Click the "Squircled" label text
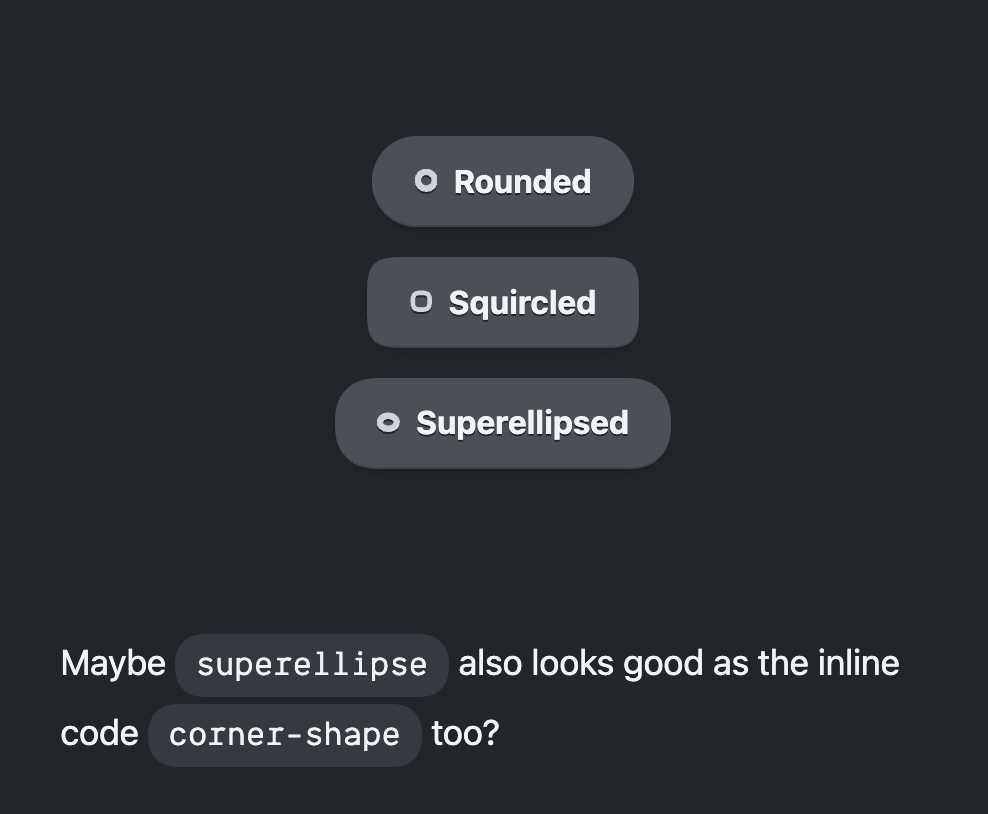 click(522, 303)
